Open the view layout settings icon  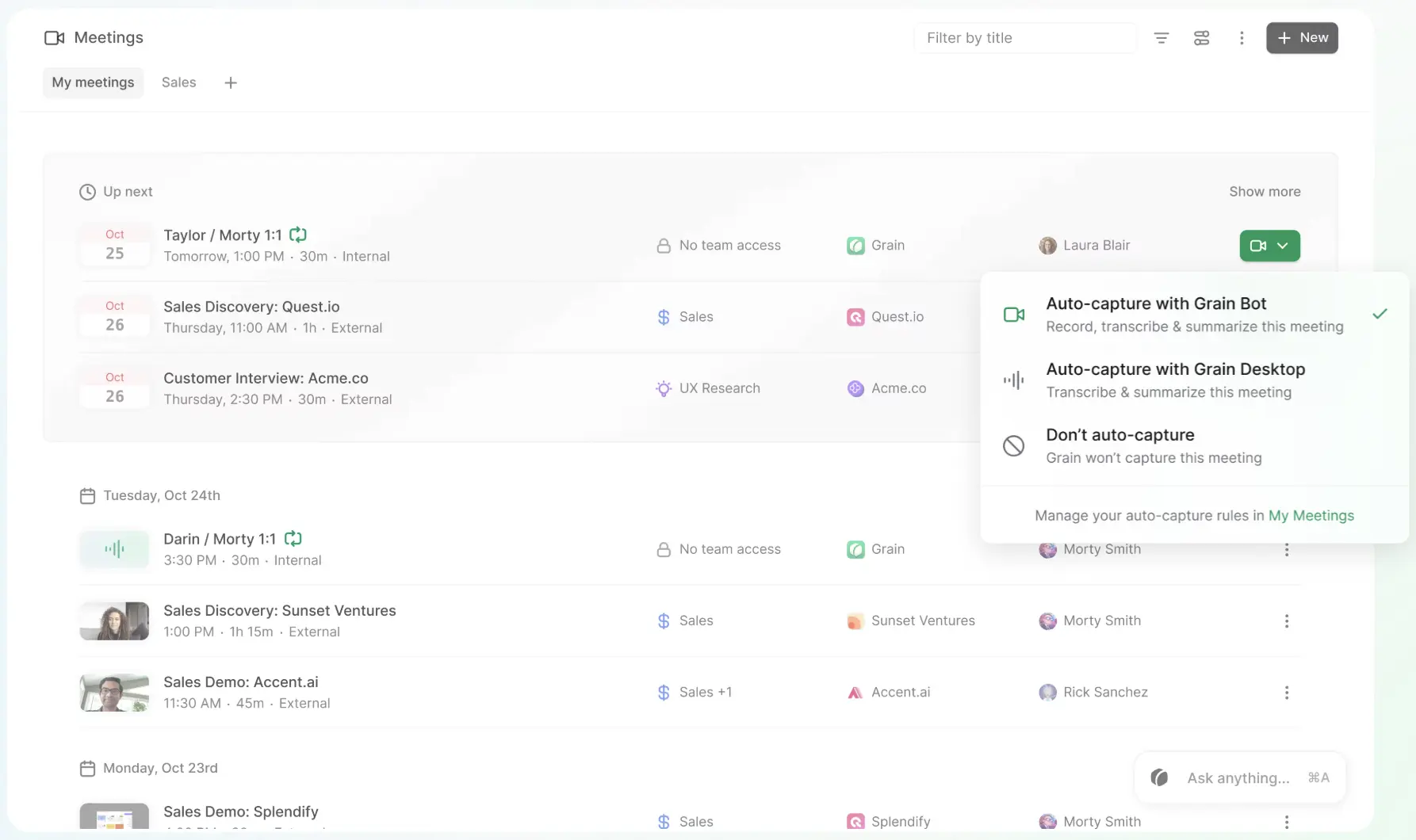tap(1202, 38)
